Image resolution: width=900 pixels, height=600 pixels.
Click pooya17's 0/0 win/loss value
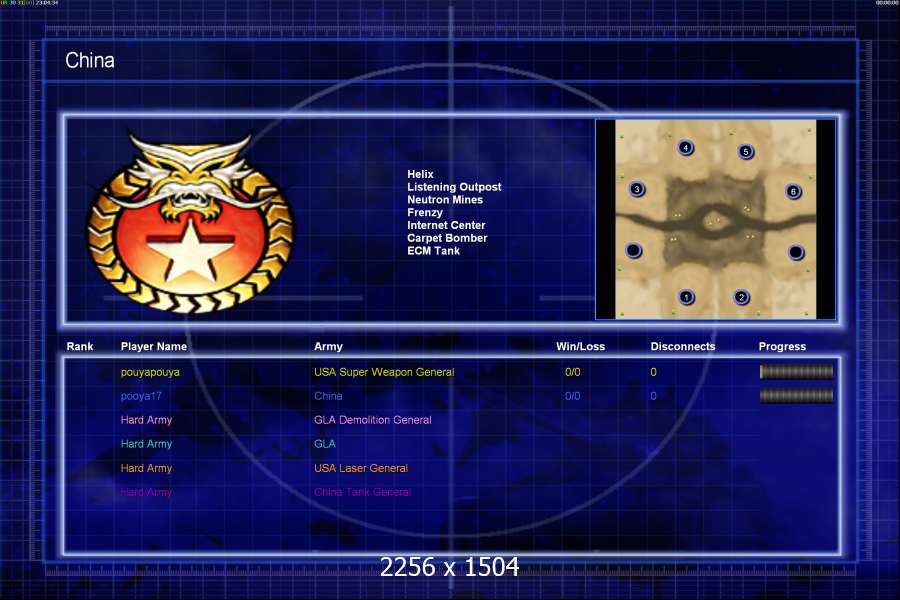573,396
